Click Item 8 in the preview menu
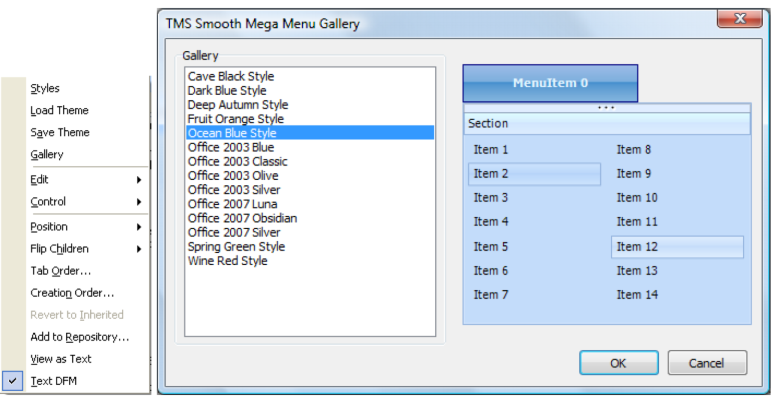 634,149
